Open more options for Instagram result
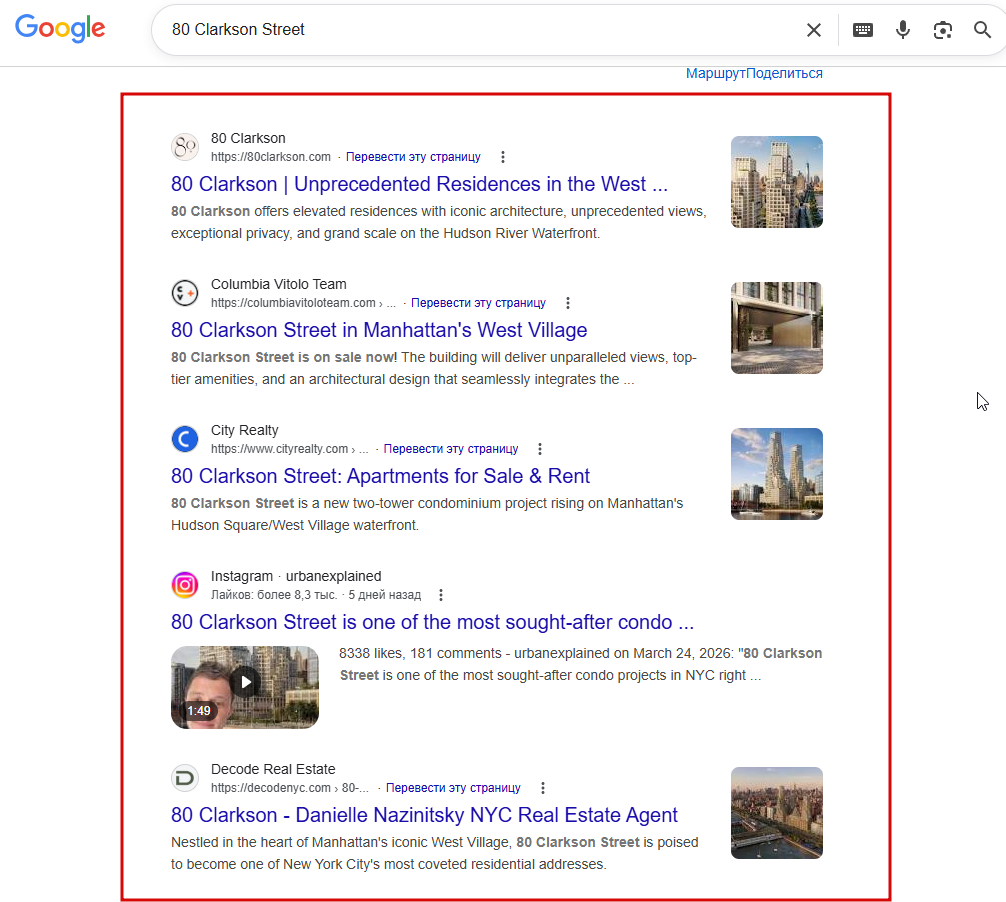 (441, 595)
